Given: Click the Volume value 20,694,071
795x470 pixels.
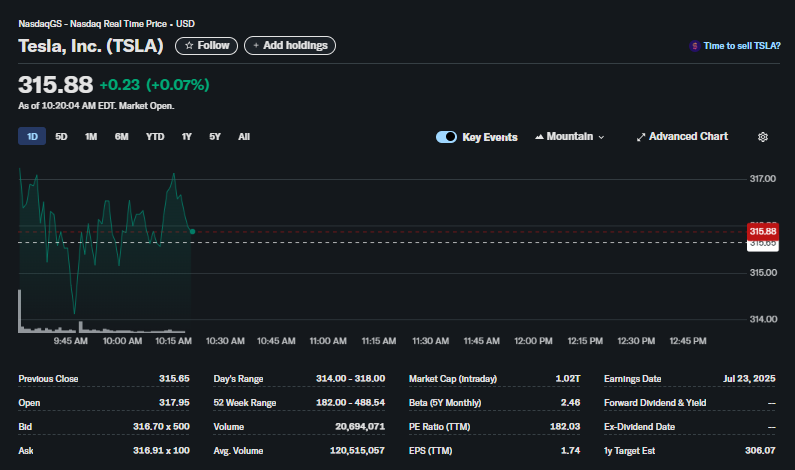Looking at the screenshot, I should click(x=360, y=426).
